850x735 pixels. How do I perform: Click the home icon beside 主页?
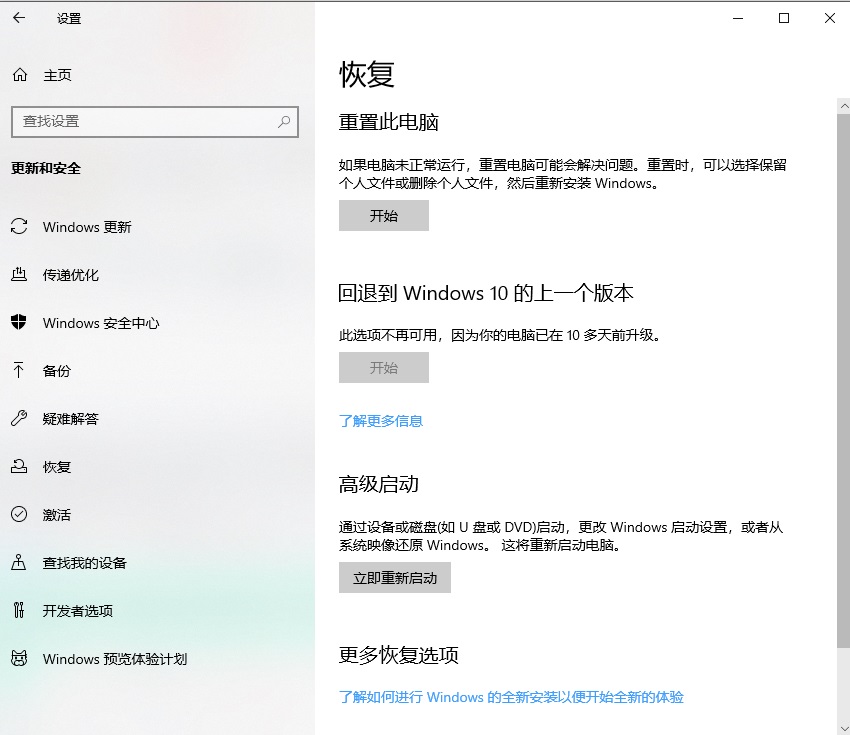tap(20, 75)
